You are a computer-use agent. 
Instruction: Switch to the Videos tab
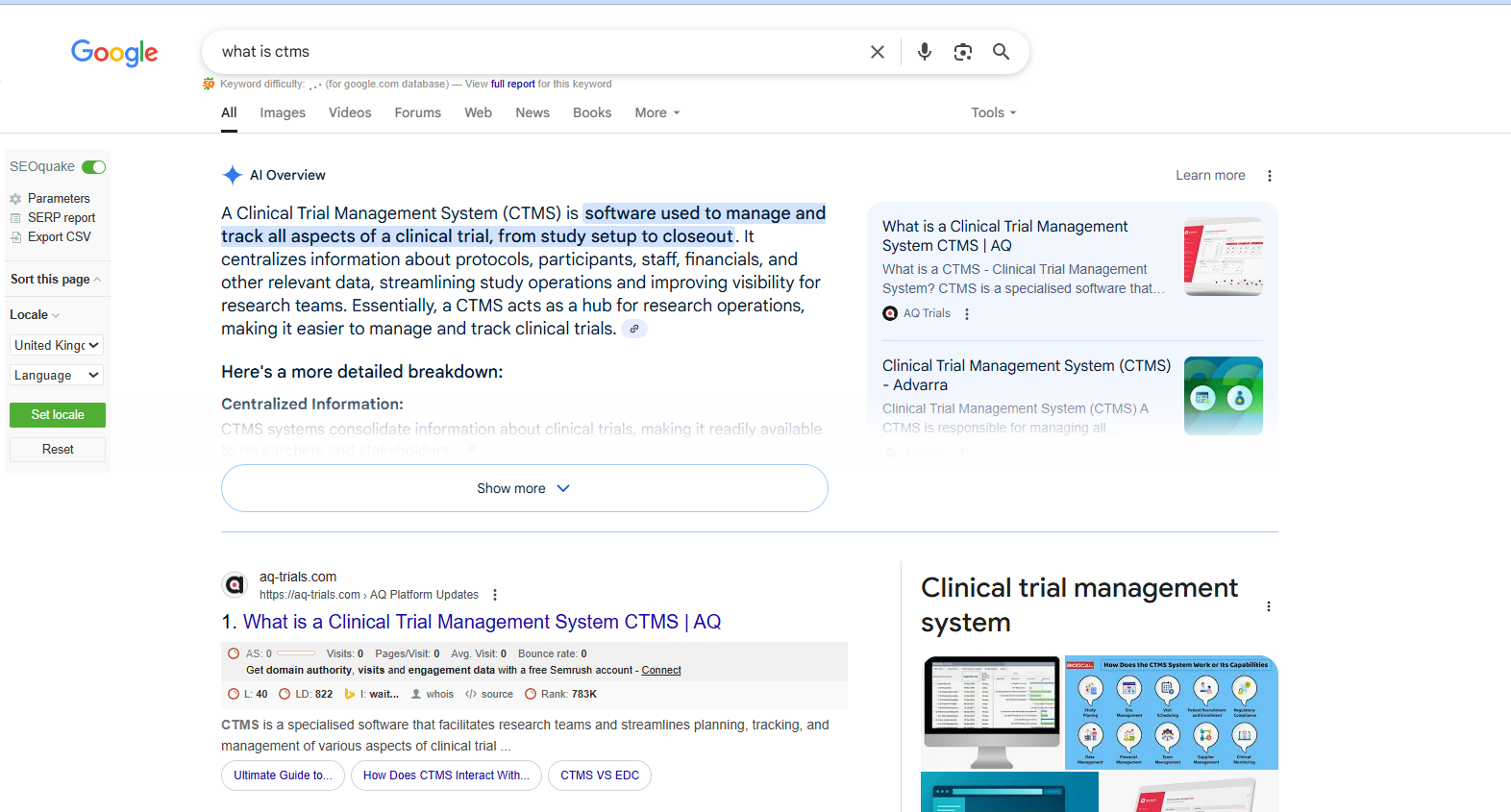tap(350, 113)
